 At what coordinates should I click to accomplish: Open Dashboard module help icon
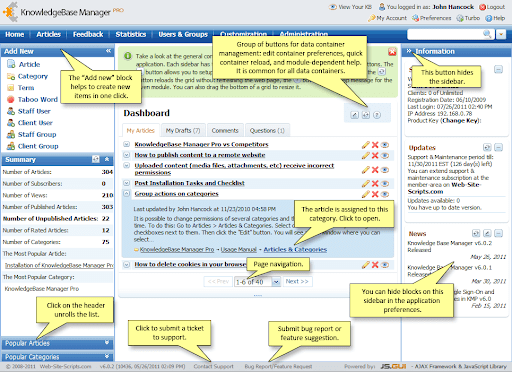[377, 115]
